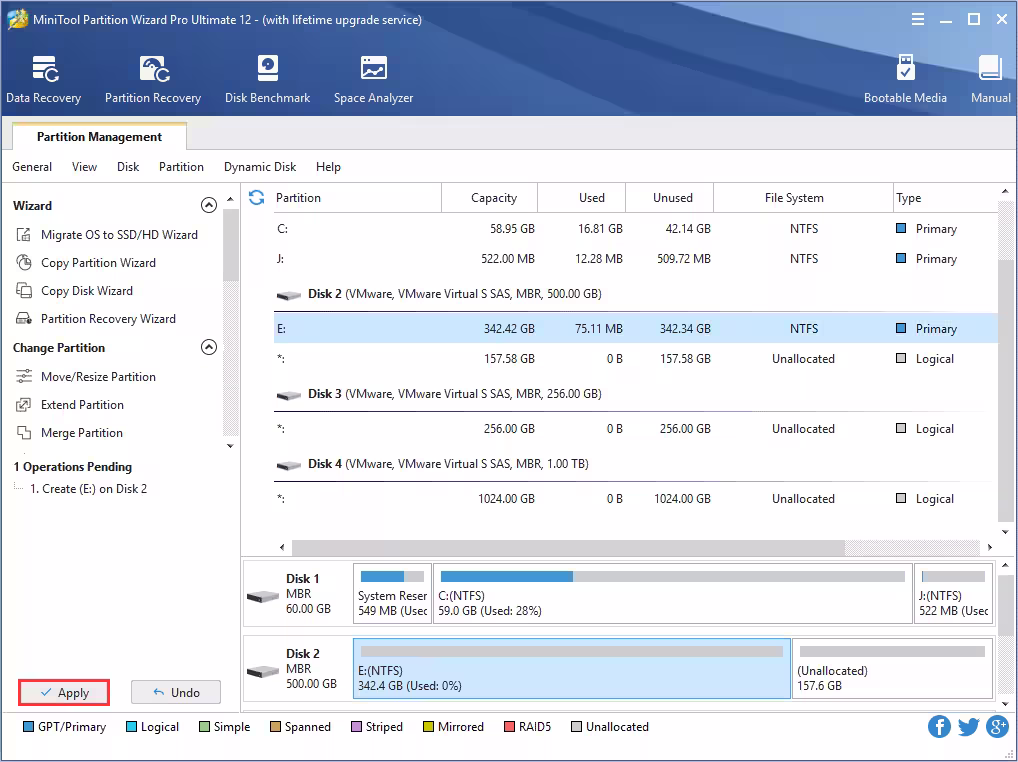Click the refresh icon beside the Partition header
Image resolution: width=1018 pixels, height=762 pixels.
[256, 197]
